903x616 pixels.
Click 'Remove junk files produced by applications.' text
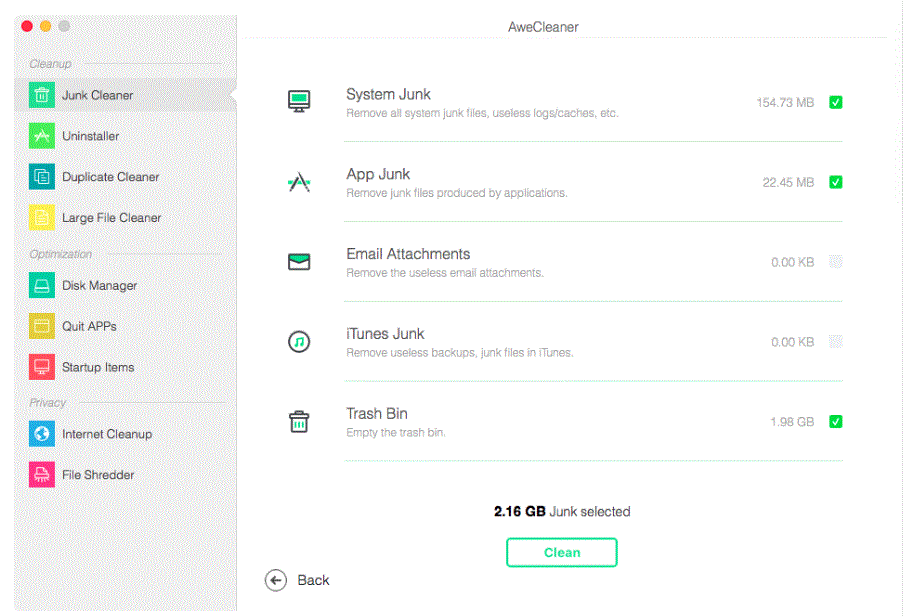tap(457, 193)
